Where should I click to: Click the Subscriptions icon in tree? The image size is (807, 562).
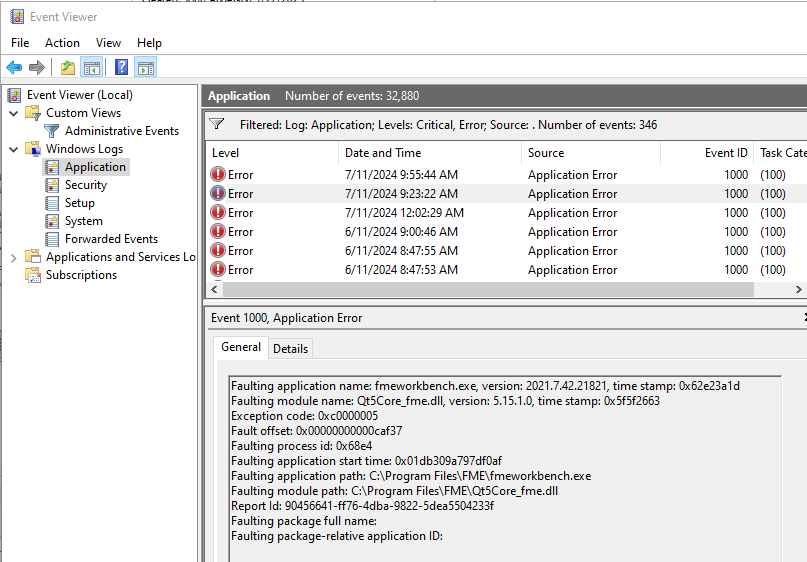coord(33,275)
